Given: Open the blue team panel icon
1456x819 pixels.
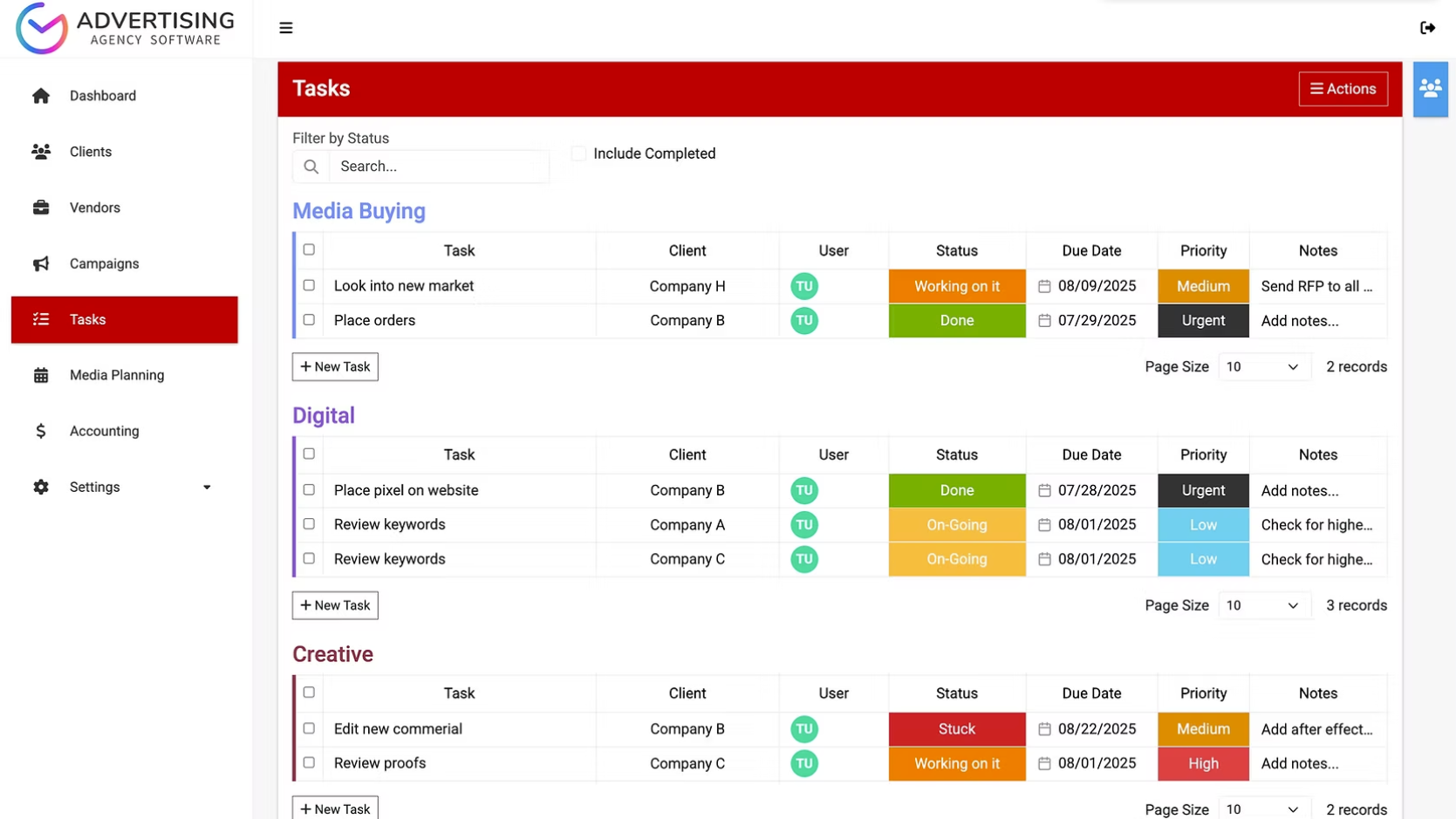Looking at the screenshot, I should coord(1430,88).
